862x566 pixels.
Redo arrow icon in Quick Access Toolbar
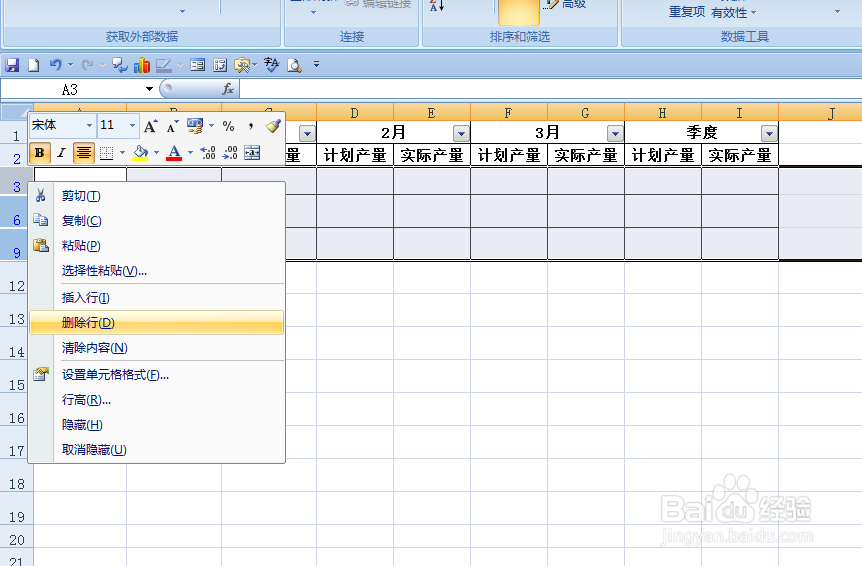pos(87,65)
